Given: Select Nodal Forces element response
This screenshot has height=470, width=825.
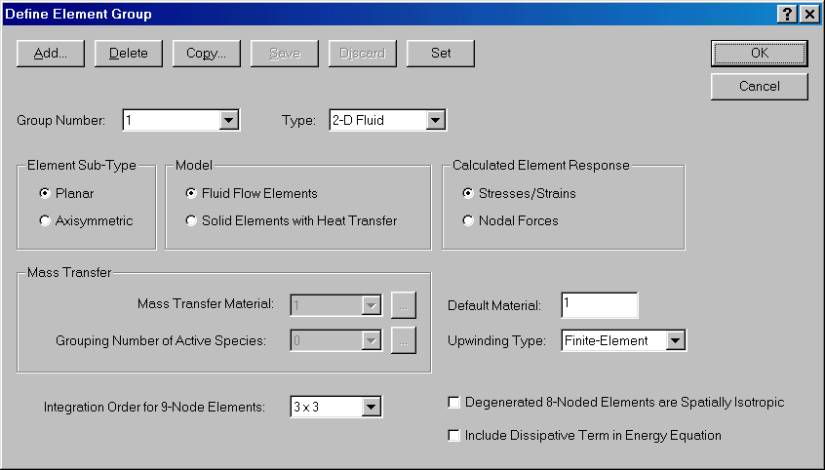Looking at the screenshot, I should (x=469, y=220).
